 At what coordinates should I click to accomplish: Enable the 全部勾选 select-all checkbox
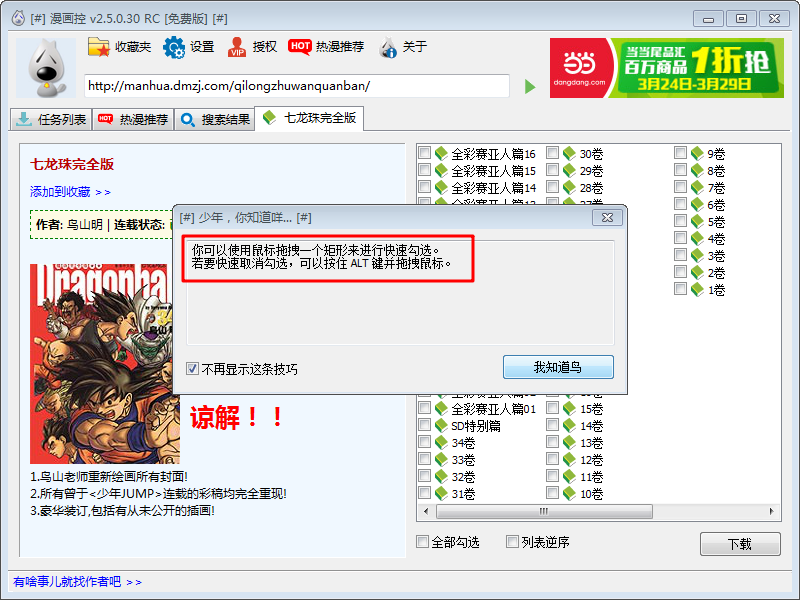coord(422,541)
